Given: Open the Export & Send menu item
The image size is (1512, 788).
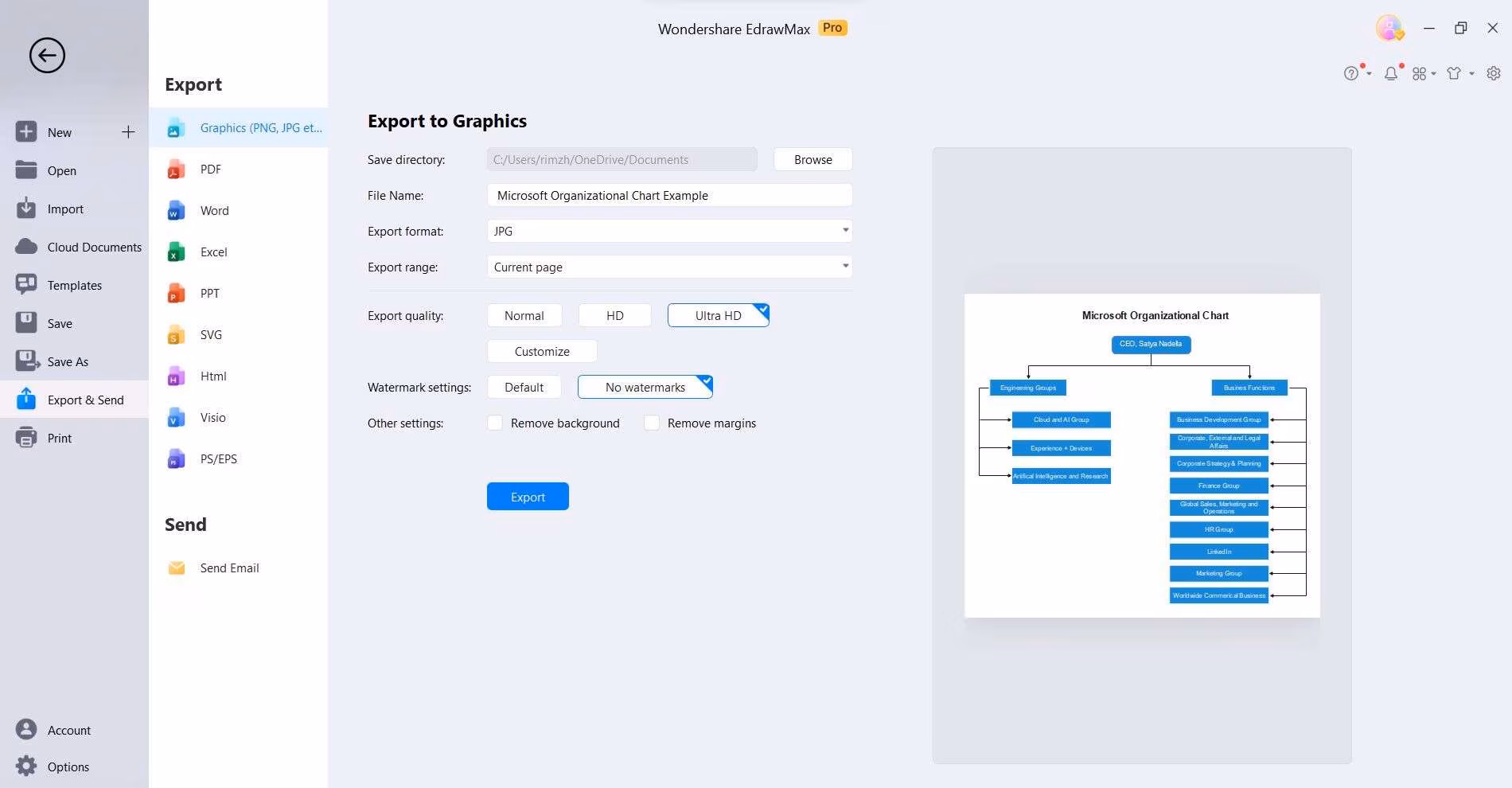Looking at the screenshot, I should [x=74, y=400].
